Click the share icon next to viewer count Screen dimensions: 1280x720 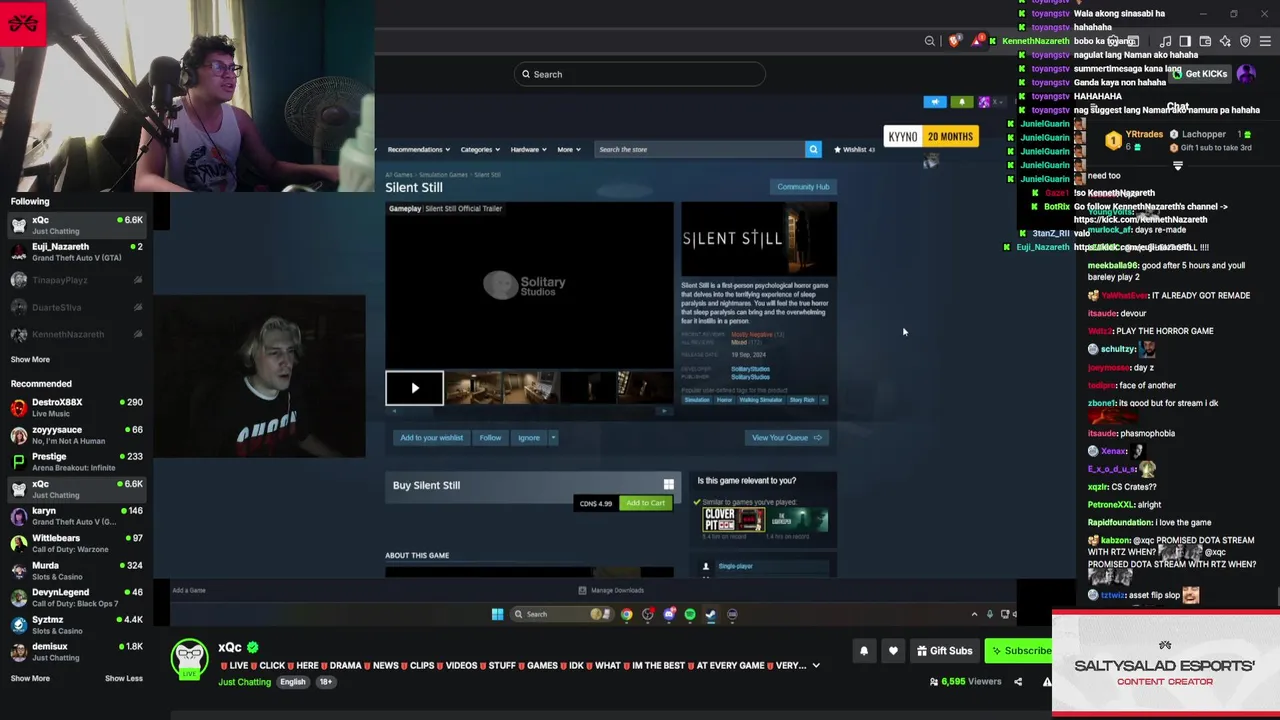tap(1018, 682)
